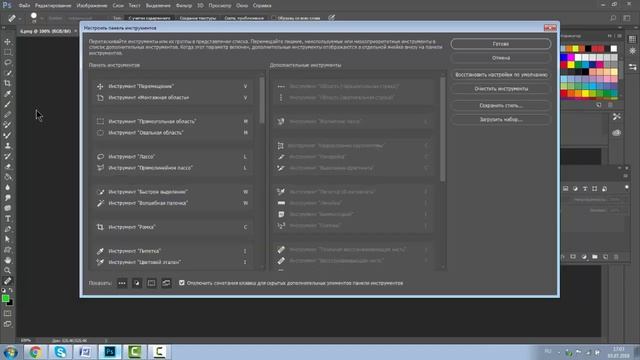Click the Note 'Комментарий' icon in extra tools
The height and width of the screenshot is (360, 640).
point(281,214)
